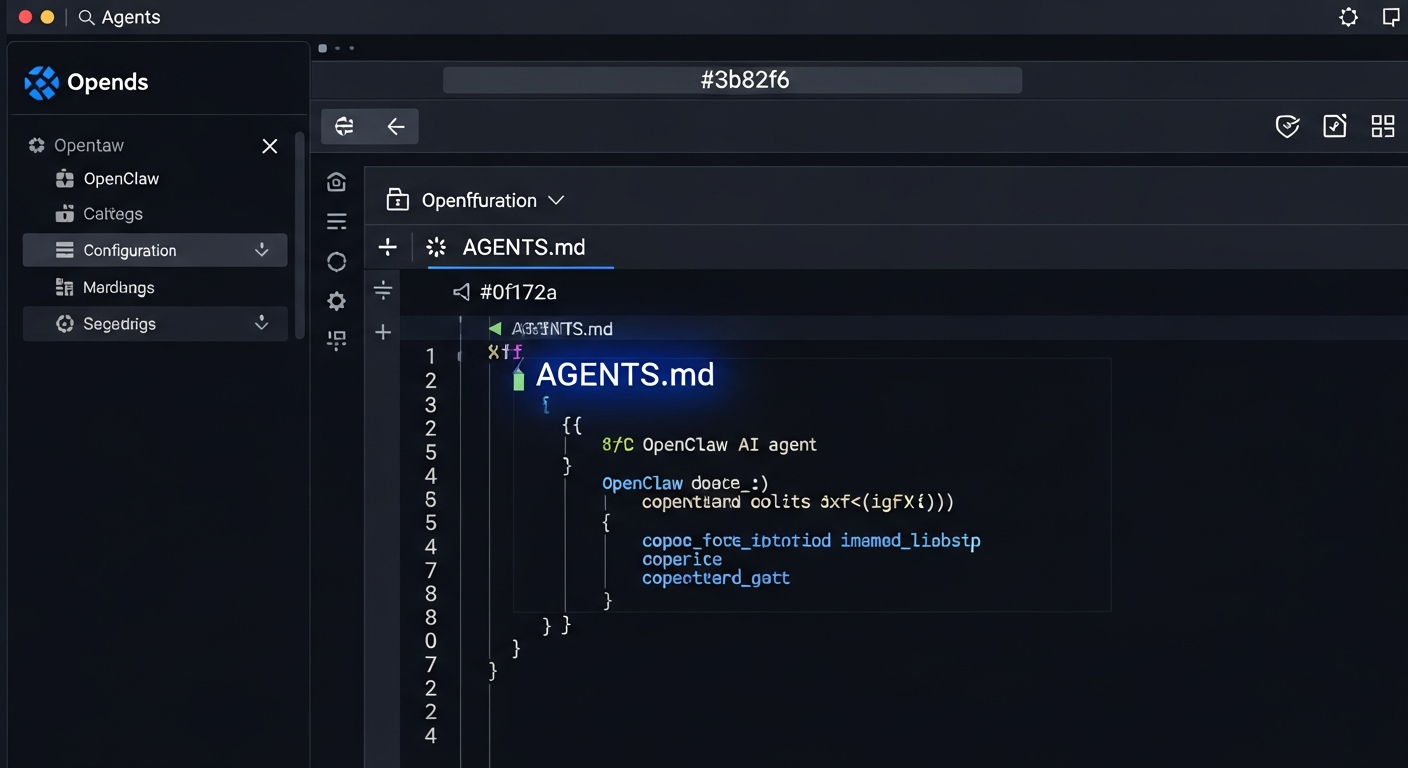Select the flowchart icon at the rail bottom
The image size is (1408, 768).
[336, 341]
